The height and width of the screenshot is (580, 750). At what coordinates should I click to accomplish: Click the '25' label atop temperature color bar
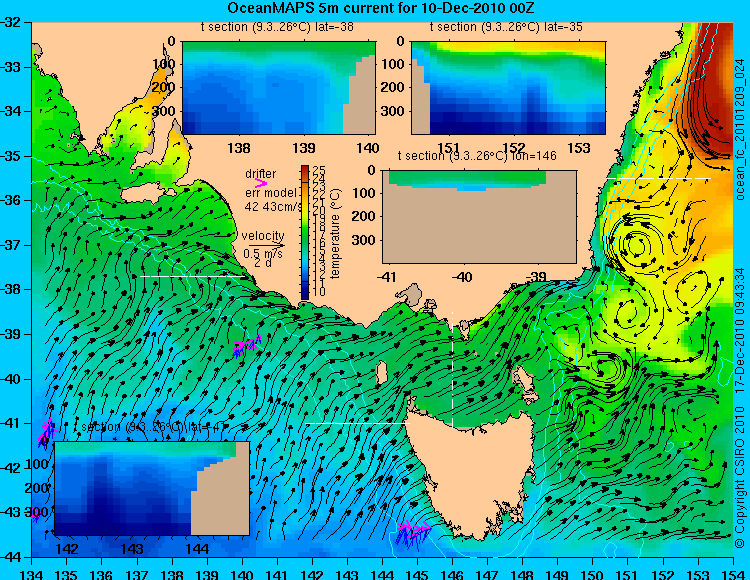(319, 170)
